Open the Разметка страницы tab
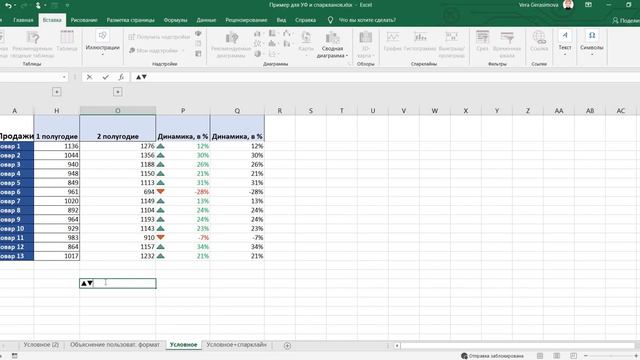The height and width of the screenshot is (360, 640). pos(131,20)
